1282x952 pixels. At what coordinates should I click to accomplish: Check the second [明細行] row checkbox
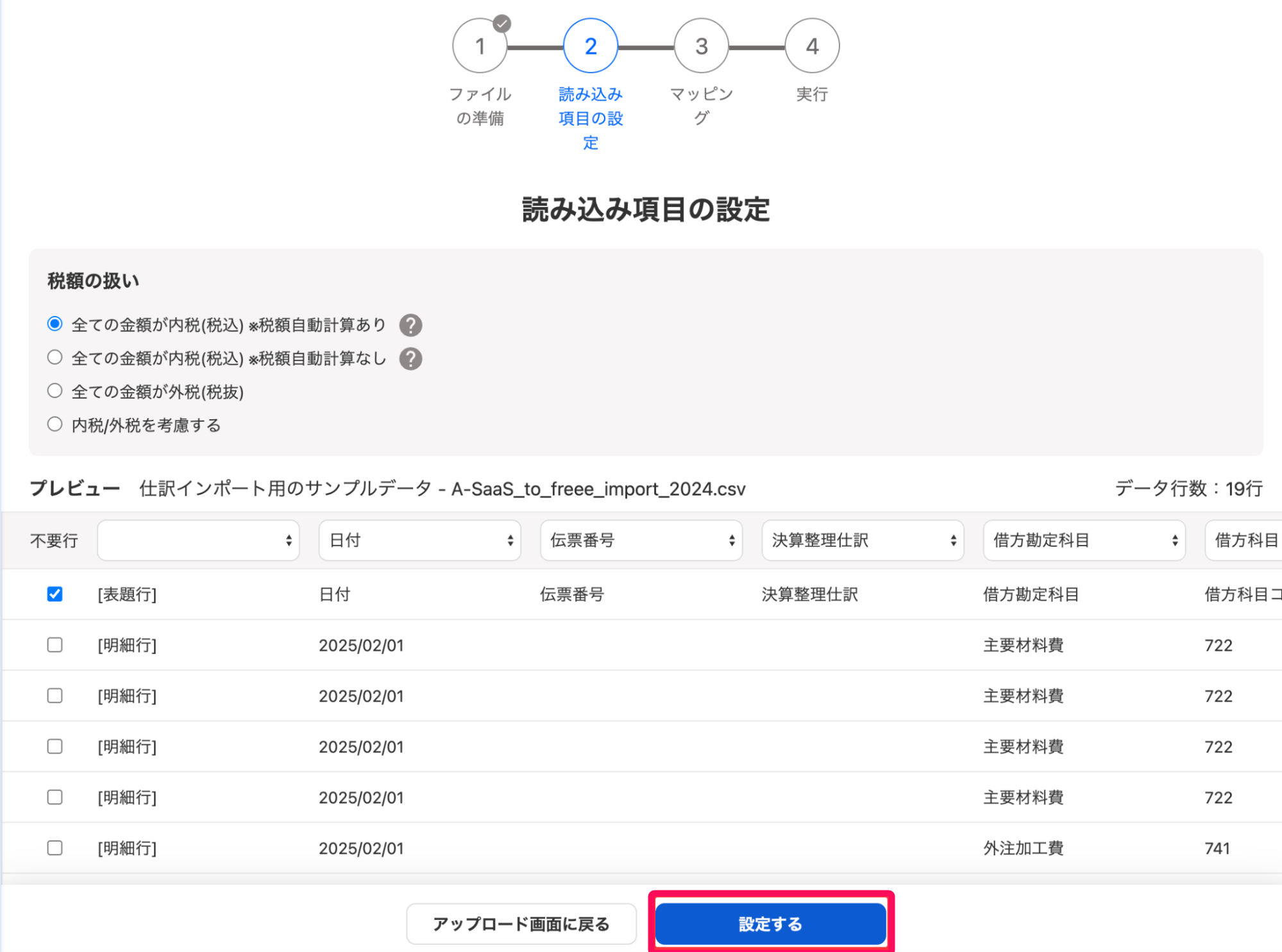pyautogui.click(x=55, y=695)
